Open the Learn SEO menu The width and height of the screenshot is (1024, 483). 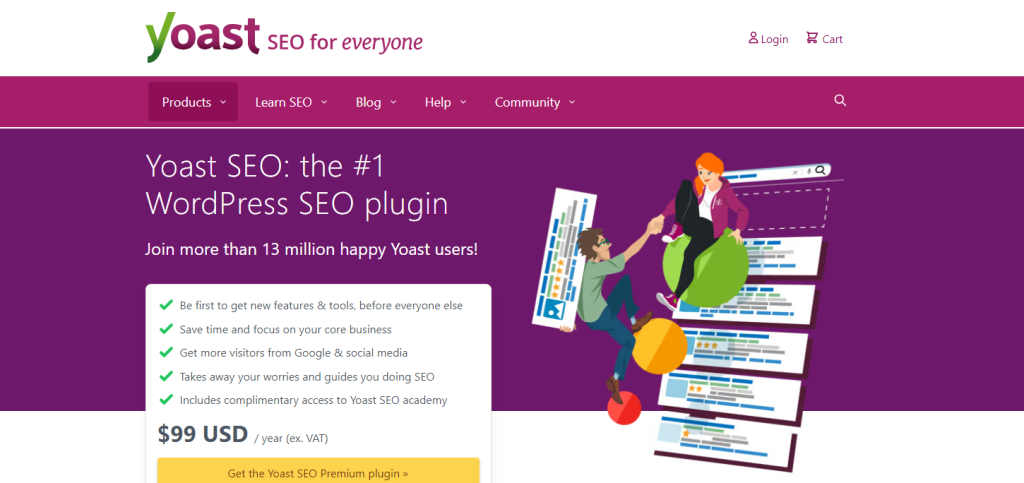[291, 102]
